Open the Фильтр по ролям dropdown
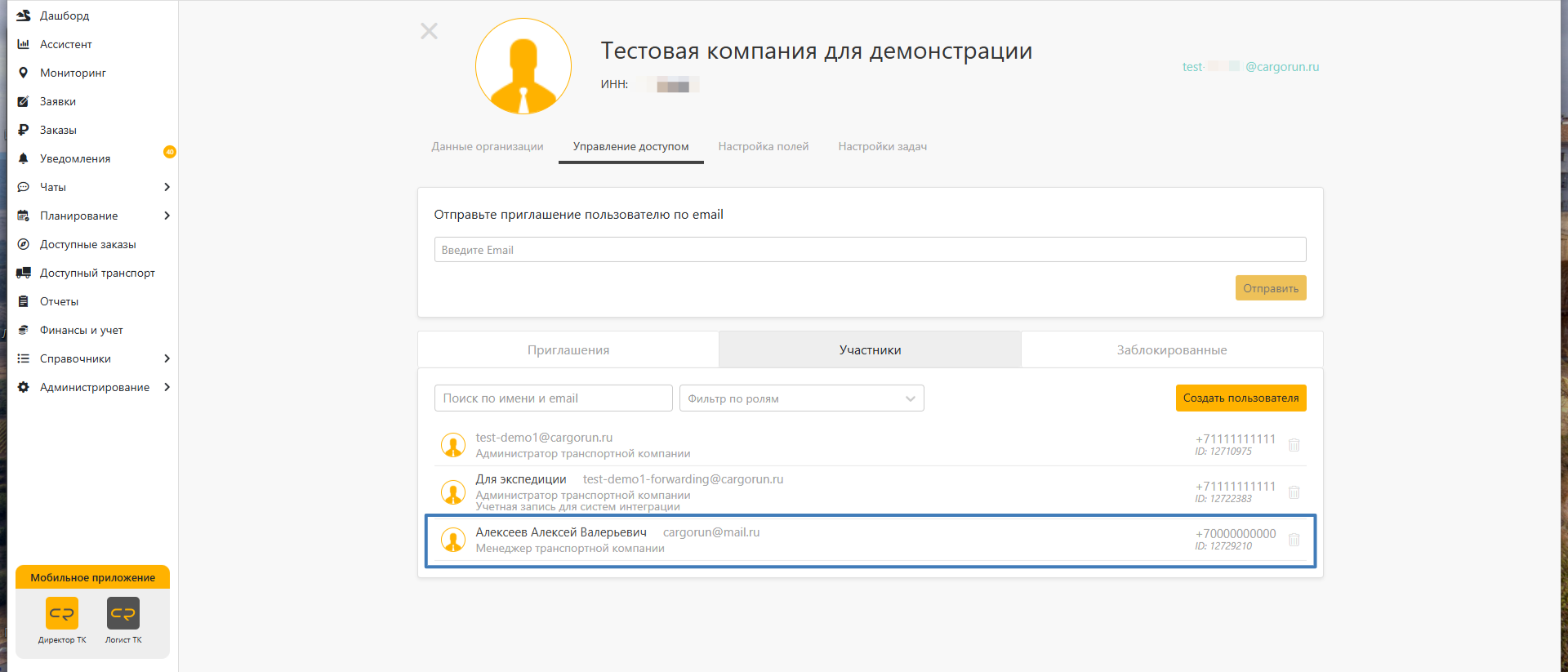 click(x=801, y=398)
